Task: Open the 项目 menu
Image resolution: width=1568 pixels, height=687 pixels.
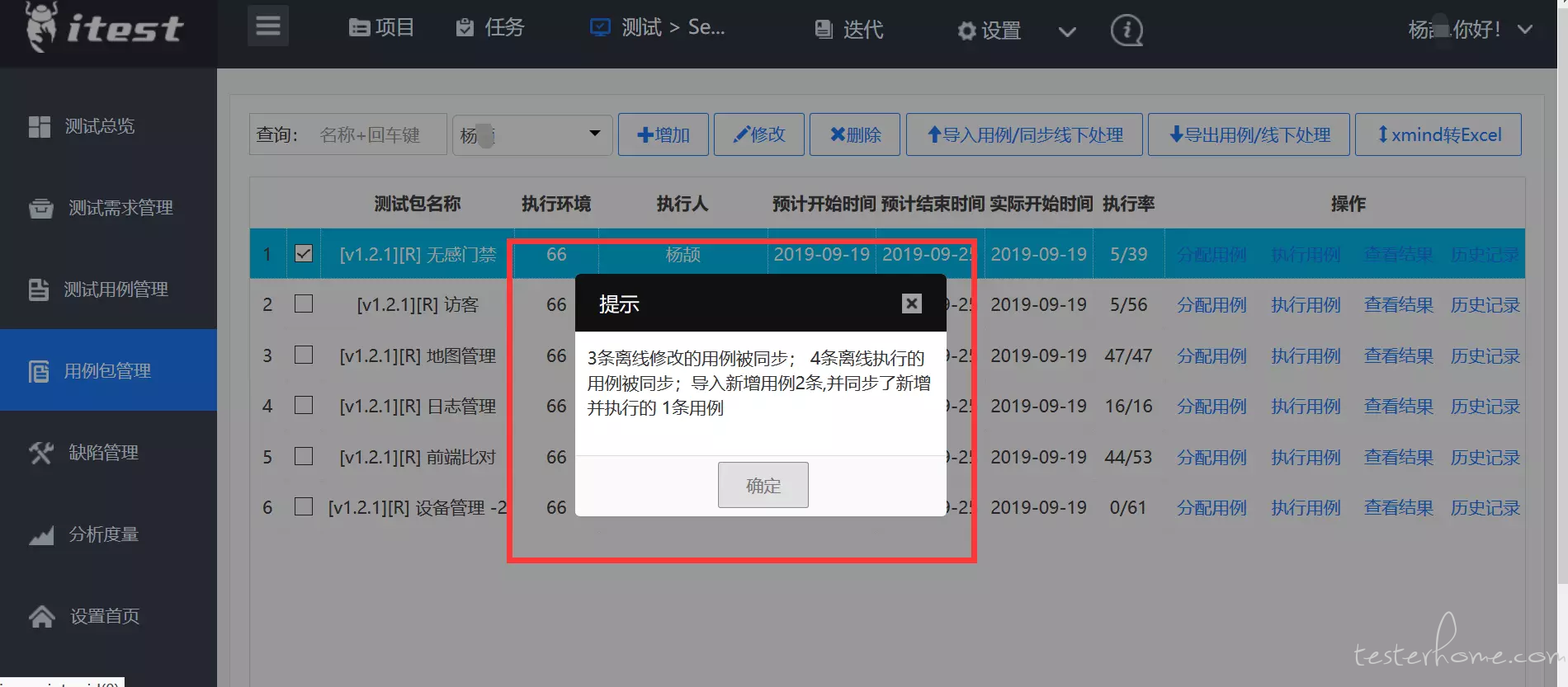Action: [x=381, y=28]
